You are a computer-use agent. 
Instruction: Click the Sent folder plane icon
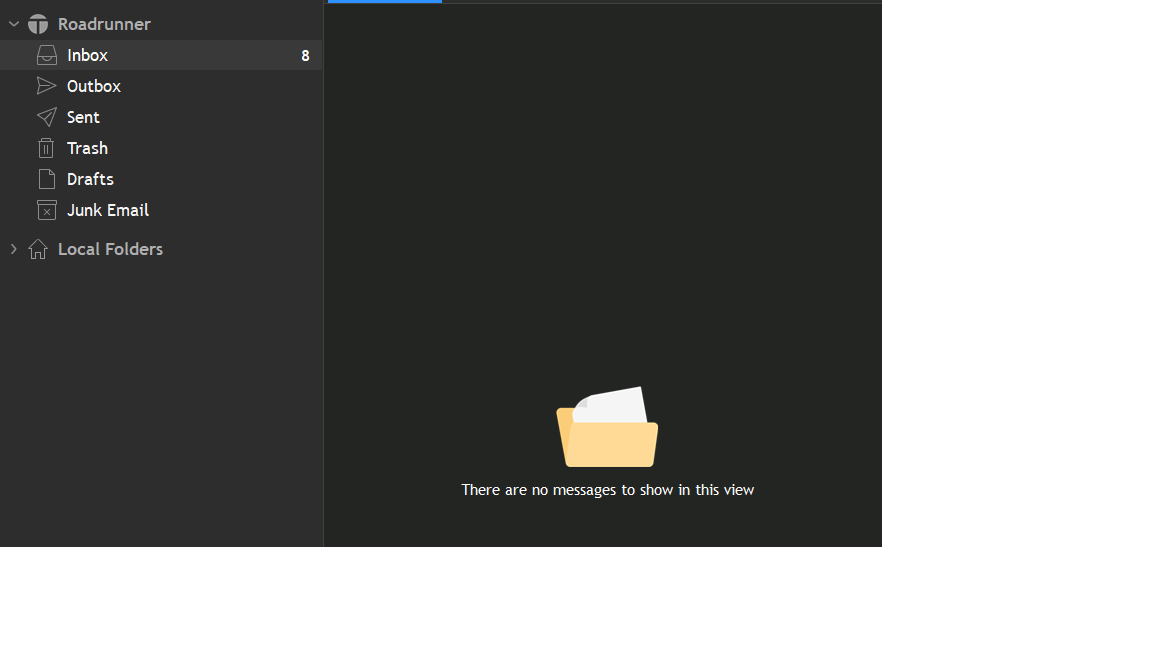[x=46, y=117]
